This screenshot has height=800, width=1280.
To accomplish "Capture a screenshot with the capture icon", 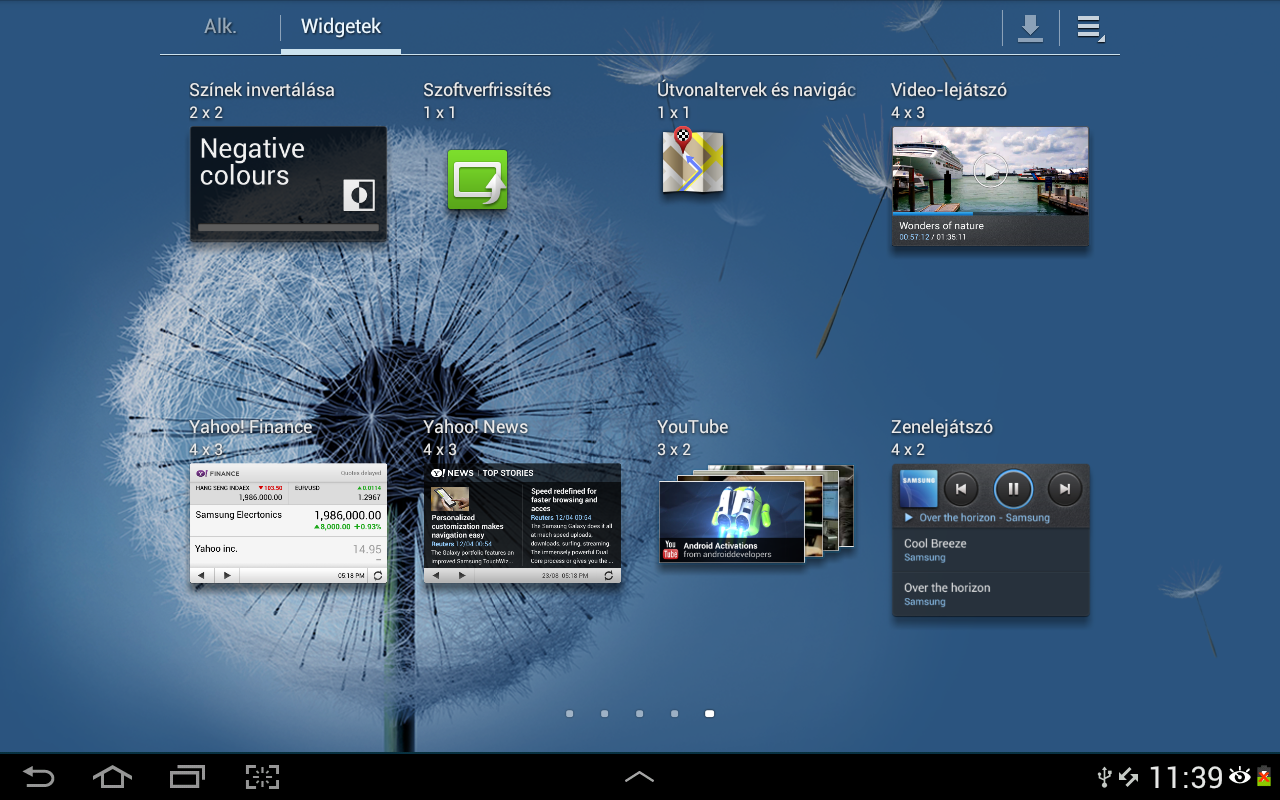I will click(x=262, y=777).
